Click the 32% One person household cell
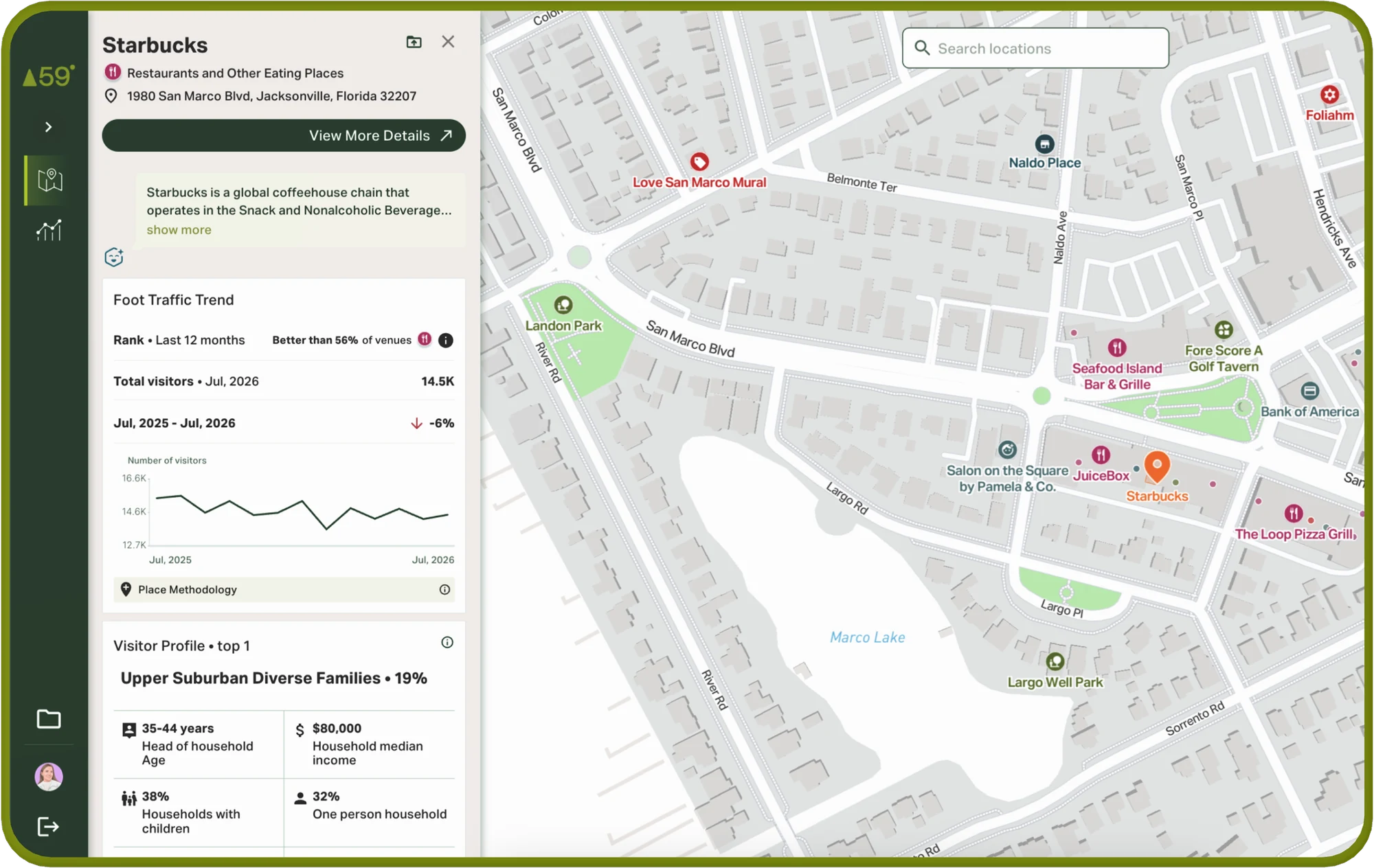1374x868 pixels. tap(370, 812)
